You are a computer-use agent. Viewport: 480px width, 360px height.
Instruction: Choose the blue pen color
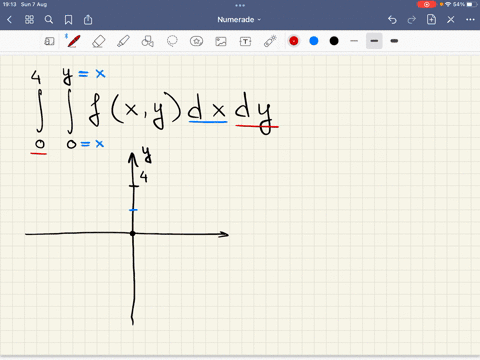click(x=314, y=41)
